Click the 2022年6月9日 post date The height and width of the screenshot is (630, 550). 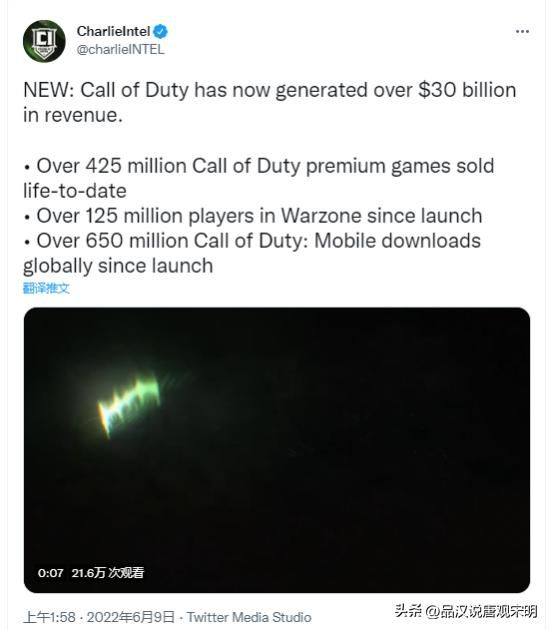point(131,617)
